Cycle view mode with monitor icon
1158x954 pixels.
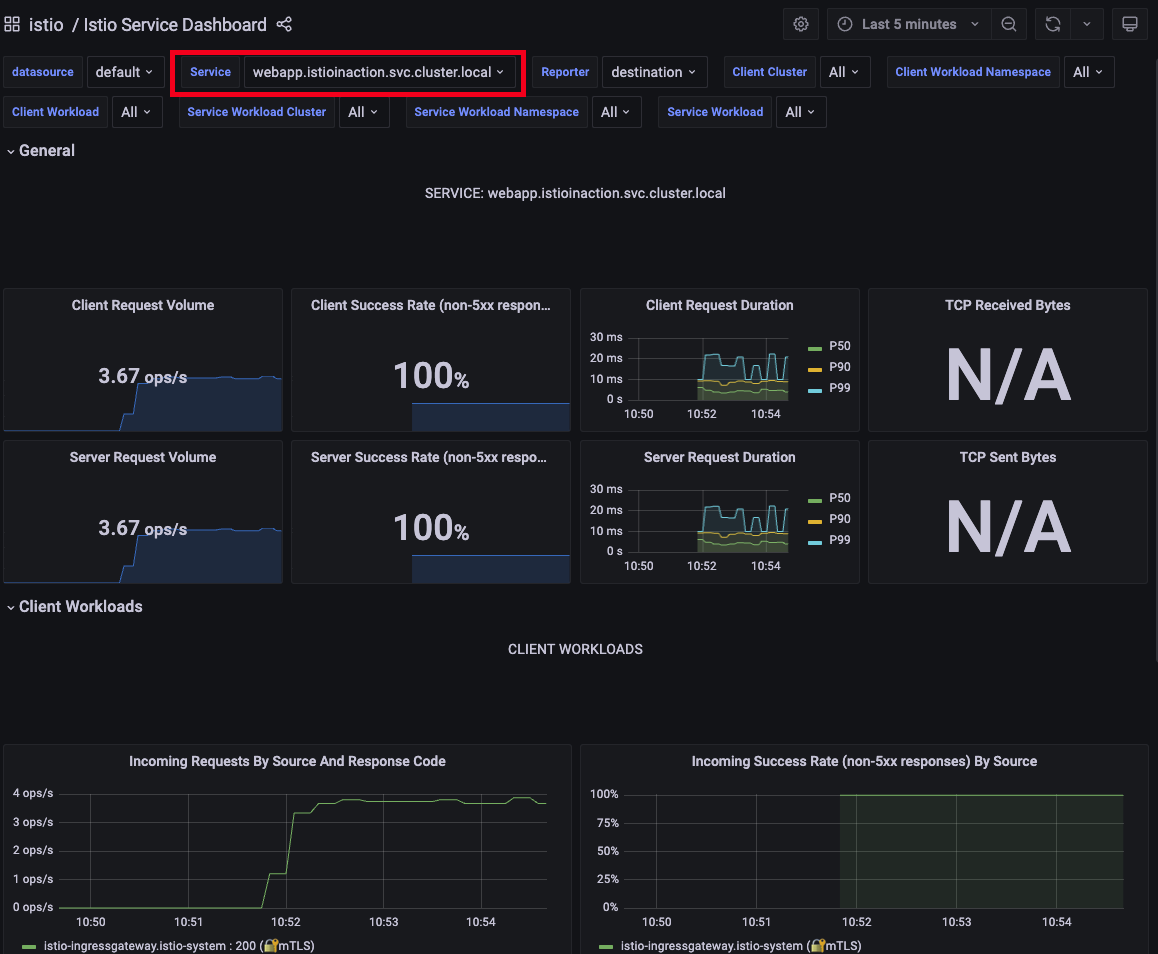pos(1129,24)
